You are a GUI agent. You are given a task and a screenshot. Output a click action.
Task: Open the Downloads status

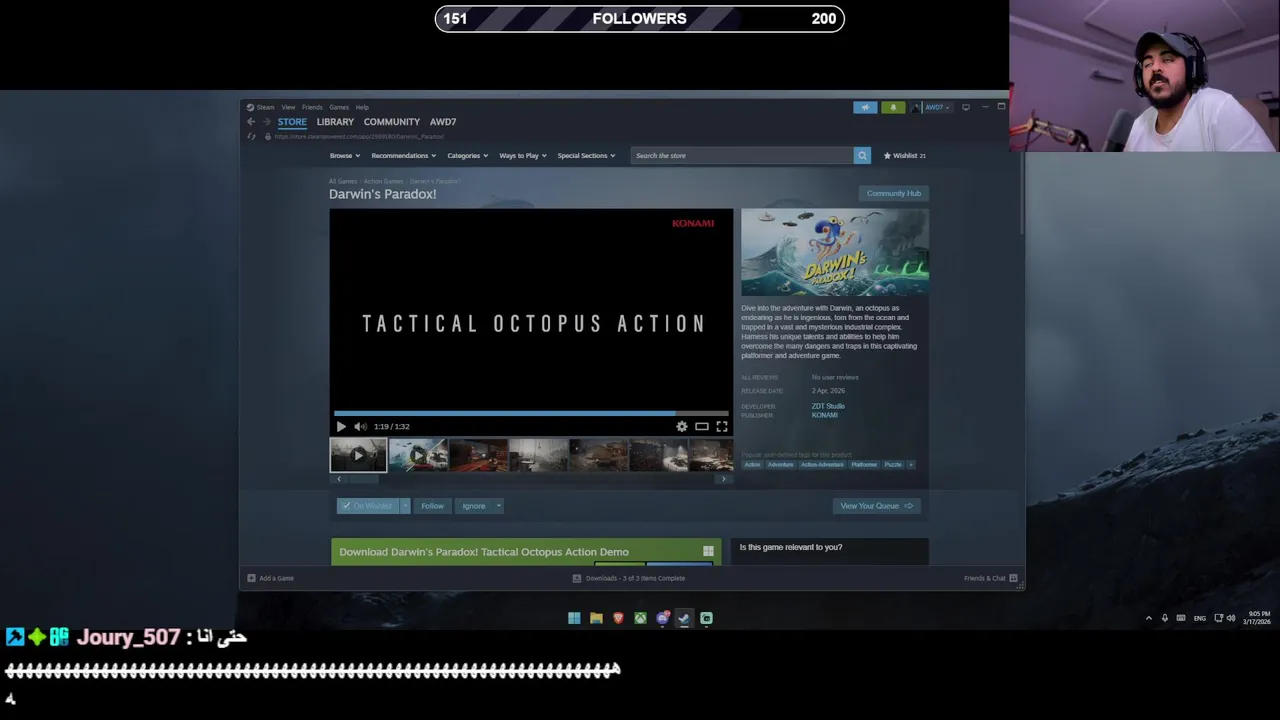pyautogui.click(x=629, y=578)
